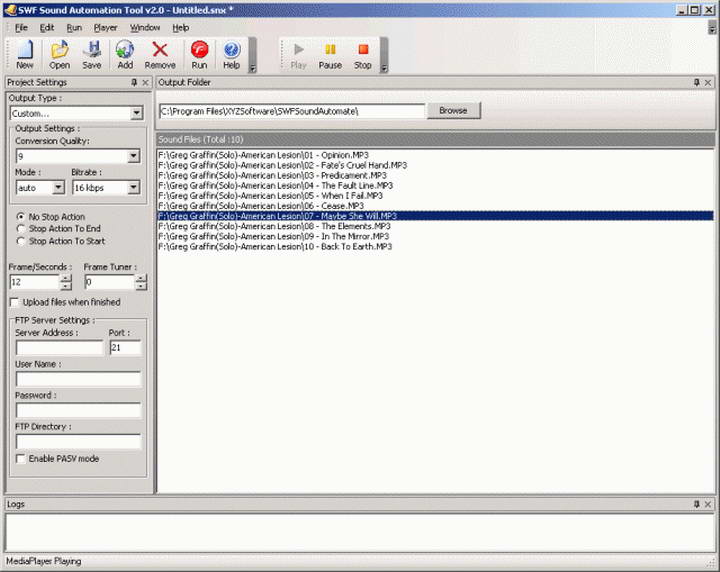This screenshot has height=572, width=720.
Task: Decrease Frame/Seconds value with down arrow
Action: [x=66, y=286]
